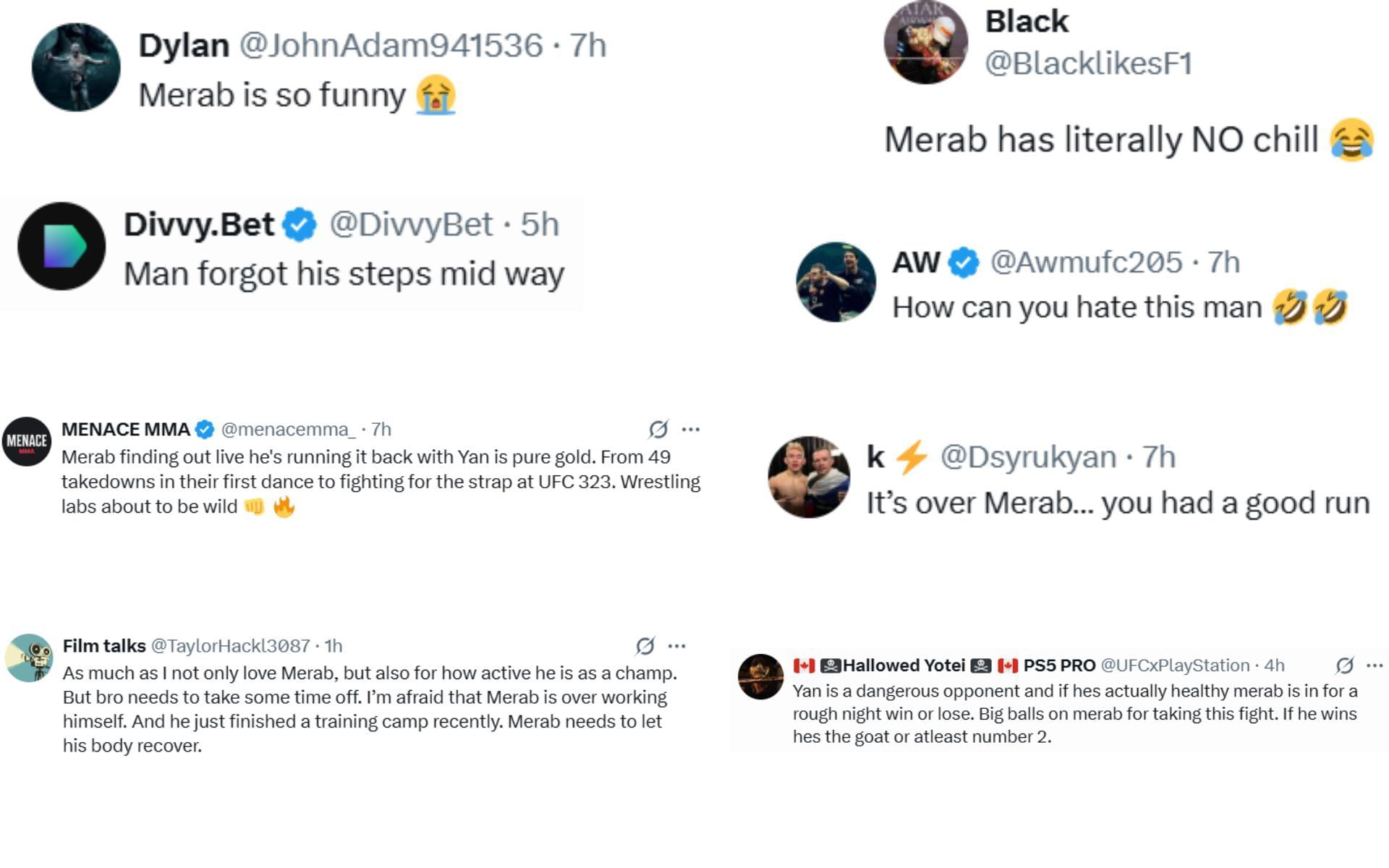Click the 5h timestamp on Divvy.Bet's tweet
Screen dimensions: 1389x868
540,225
